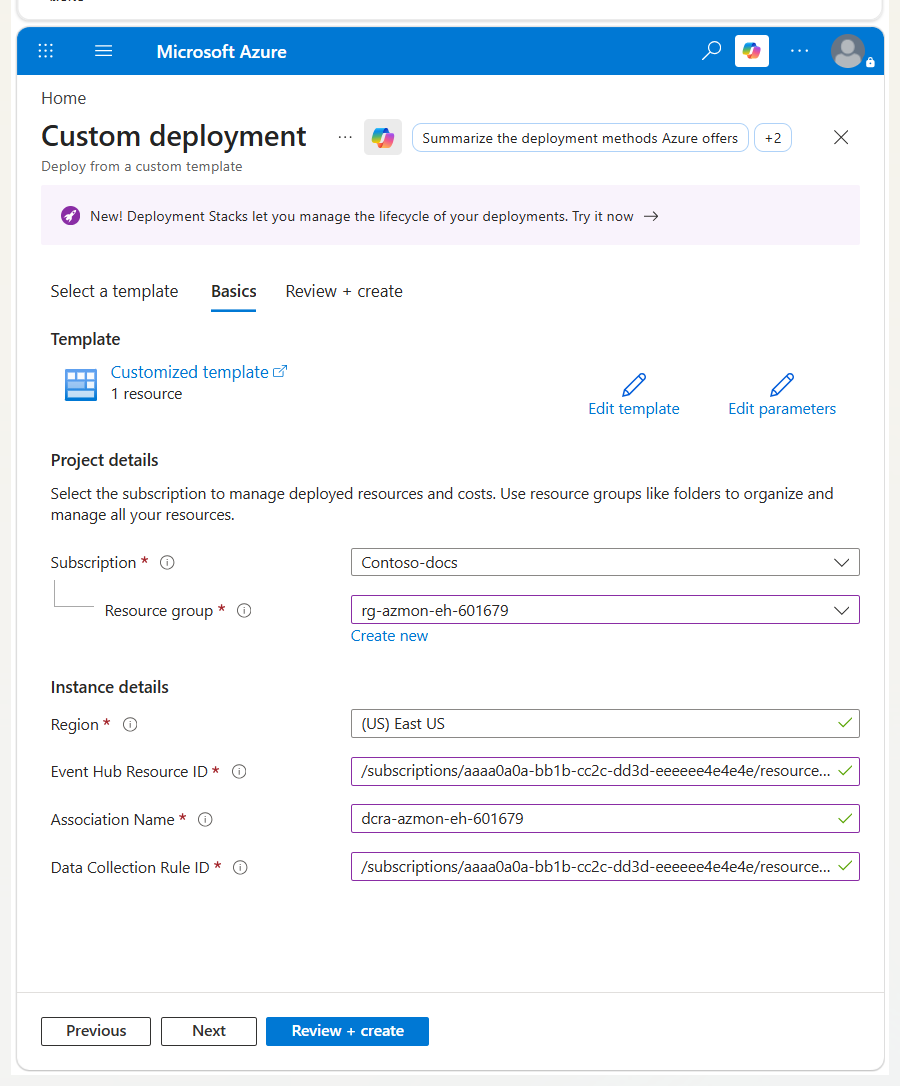
Task: Expand the +2 Copilot suggestions
Action: point(773,138)
